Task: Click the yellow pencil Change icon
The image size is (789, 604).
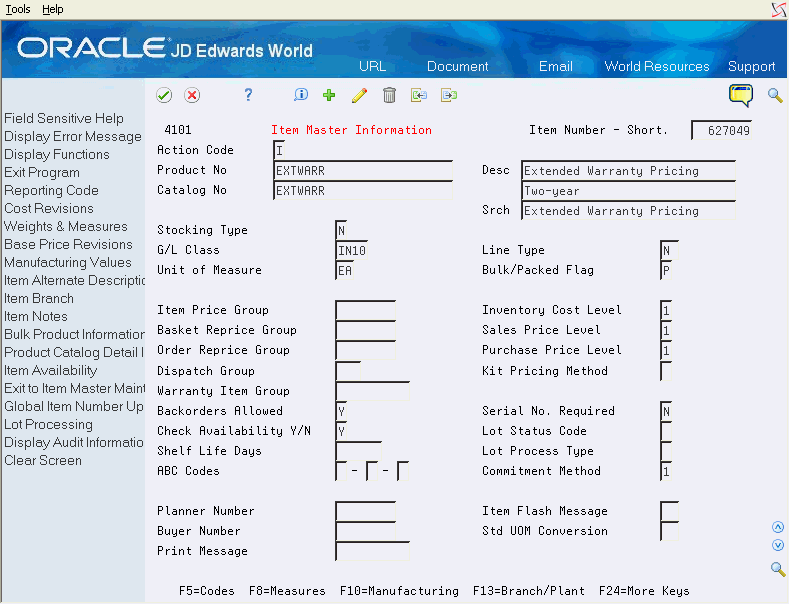Action: (x=359, y=95)
